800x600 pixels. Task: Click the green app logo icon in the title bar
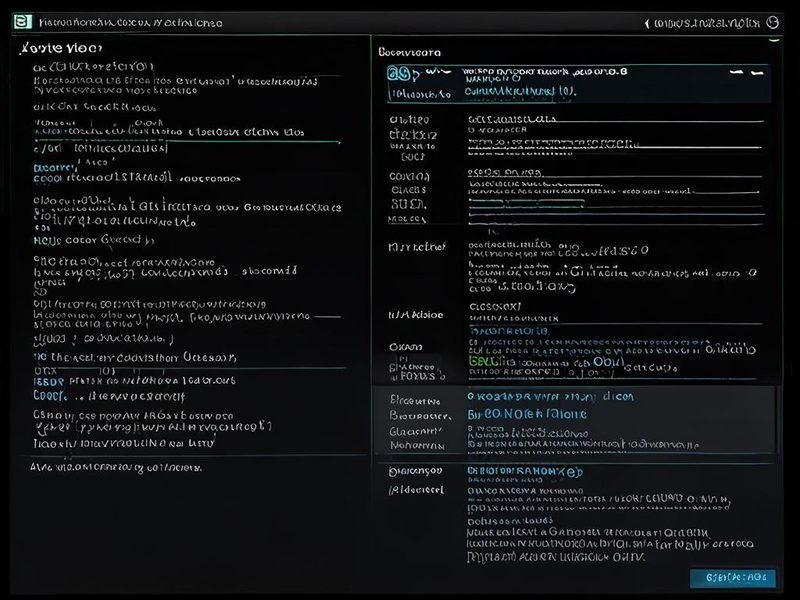[x=22, y=22]
